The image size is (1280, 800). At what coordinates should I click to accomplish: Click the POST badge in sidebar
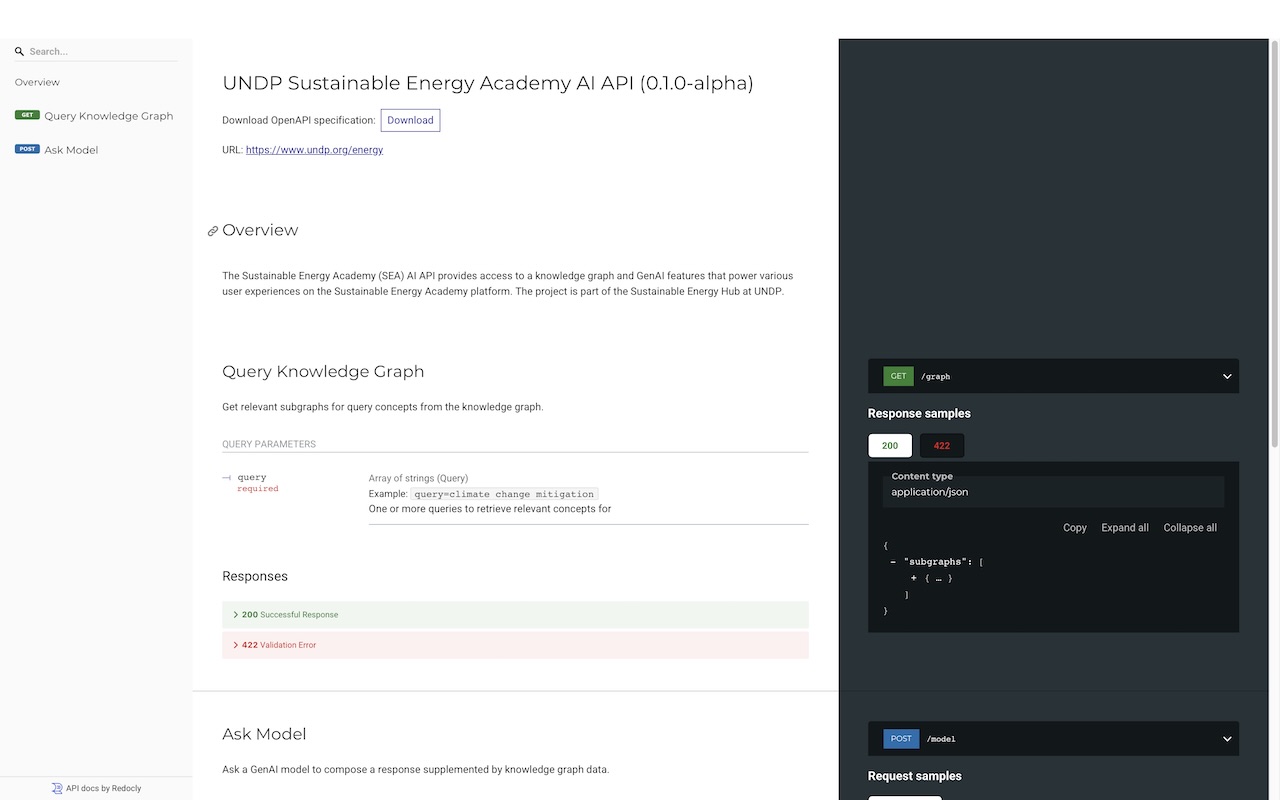(x=27, y=149)
